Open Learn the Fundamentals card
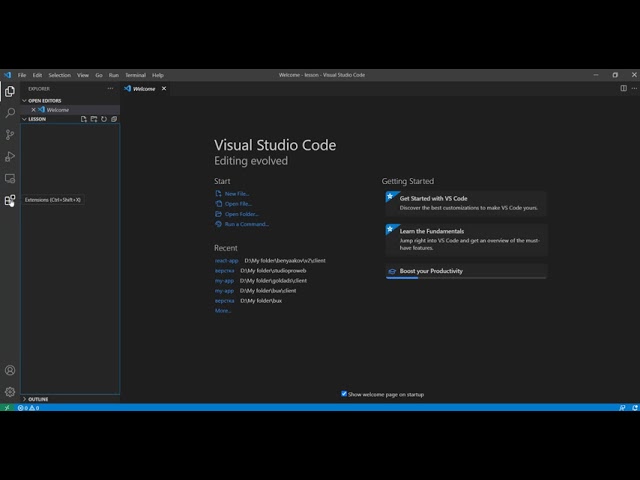Screen dimensions: 640x480 pyautogui.click(x=466, y=240)
